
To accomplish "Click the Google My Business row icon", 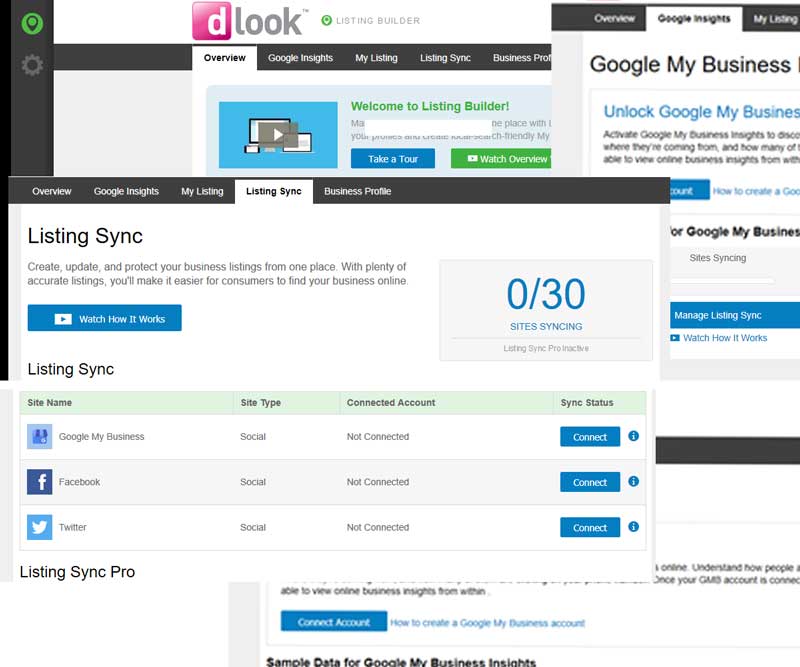I will coord(40,436).
